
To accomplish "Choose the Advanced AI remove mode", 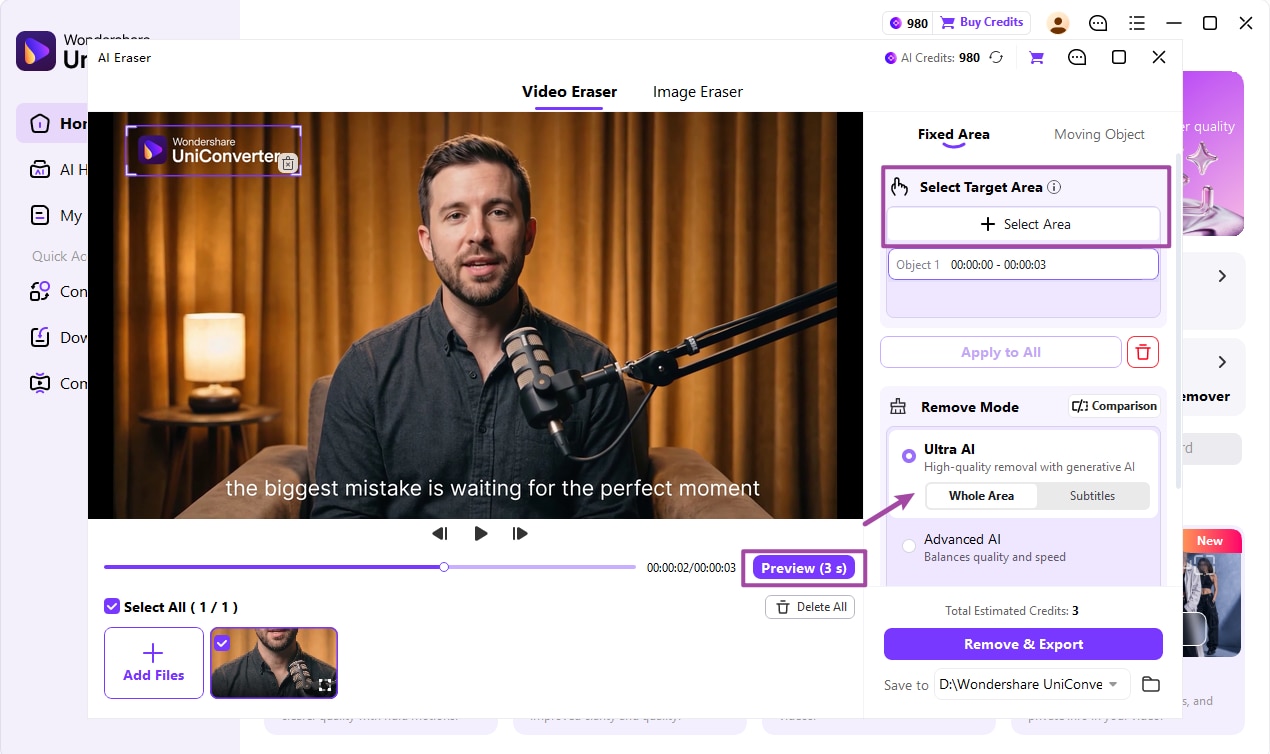I will click(x=909, y=546).
